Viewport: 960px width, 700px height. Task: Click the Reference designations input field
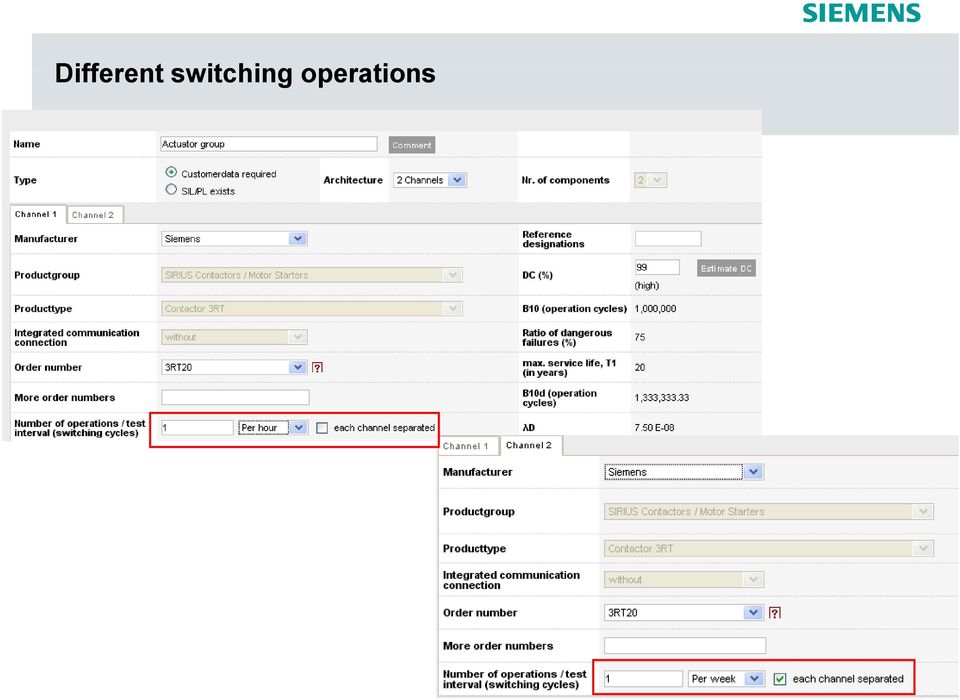[x=668, y=239]
